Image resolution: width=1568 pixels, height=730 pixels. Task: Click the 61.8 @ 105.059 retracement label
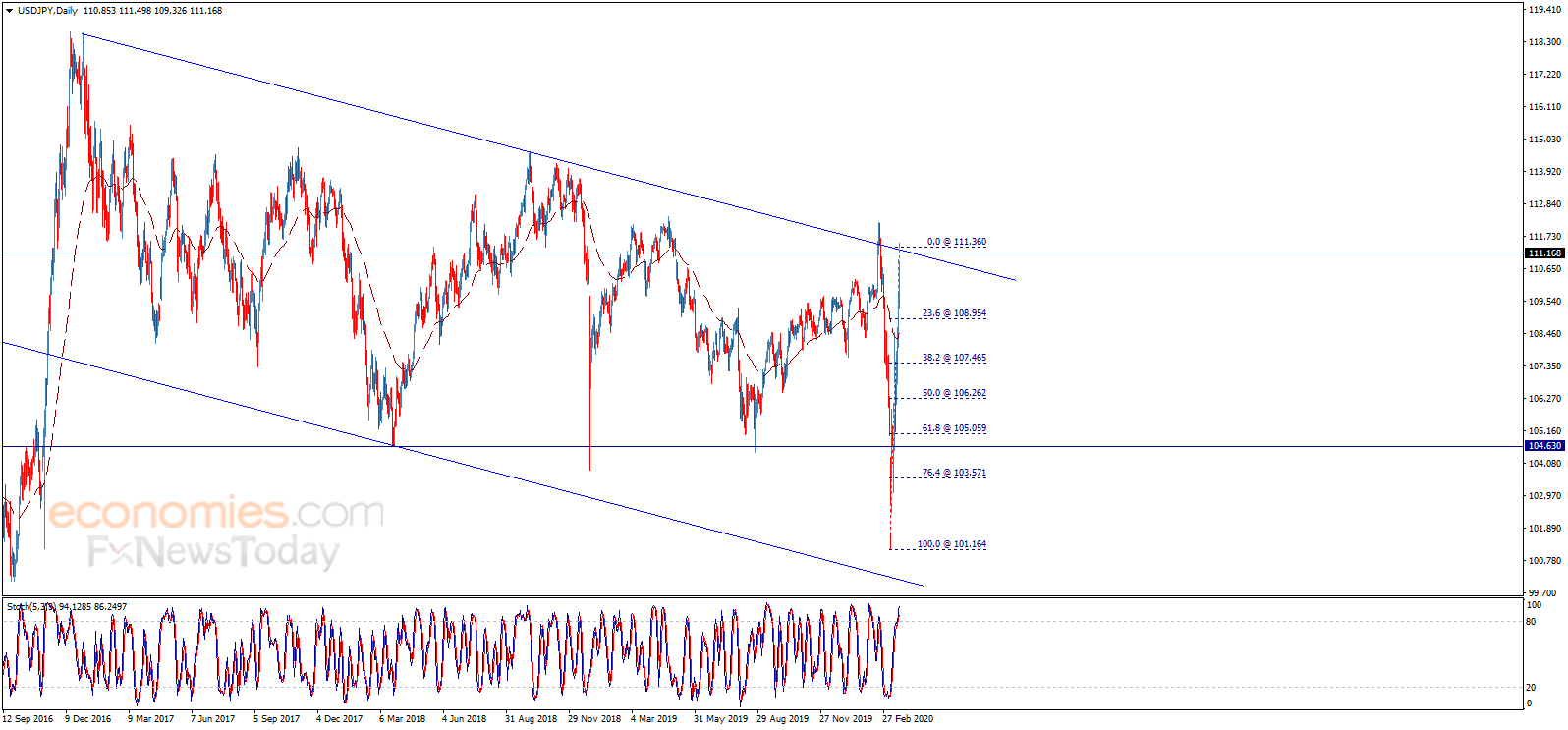click(954, 428)
